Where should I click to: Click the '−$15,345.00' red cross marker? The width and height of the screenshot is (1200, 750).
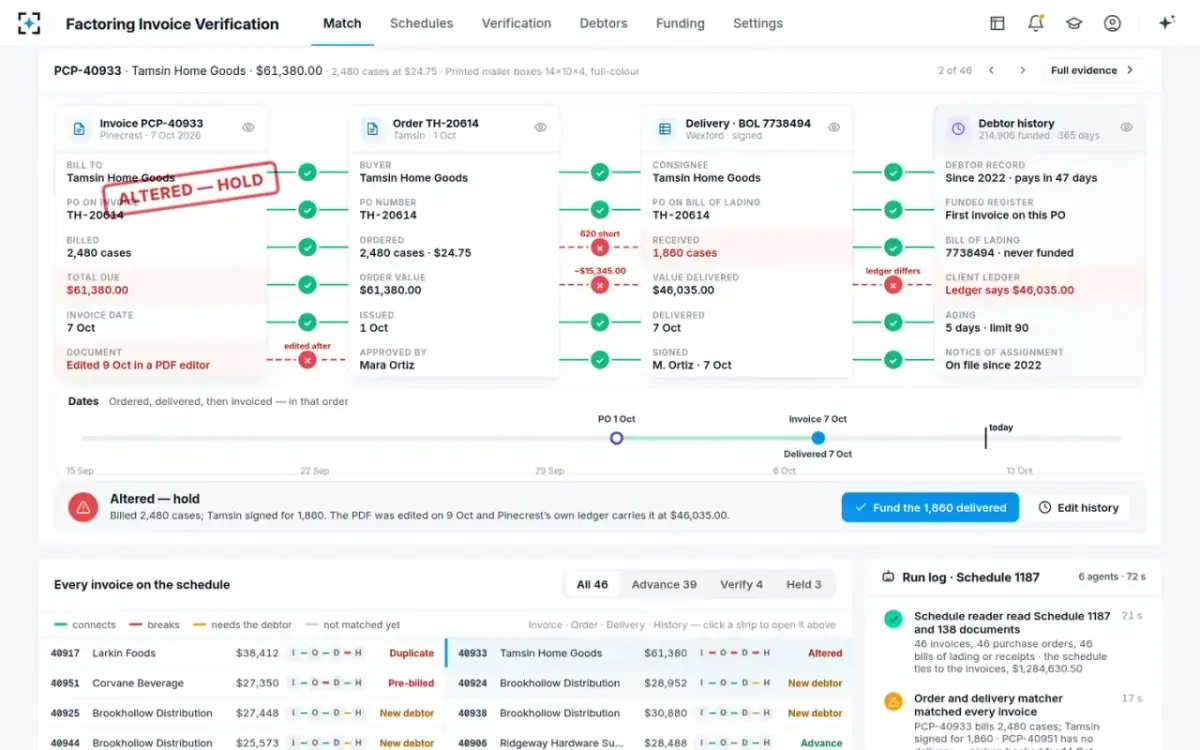(599, 285)
